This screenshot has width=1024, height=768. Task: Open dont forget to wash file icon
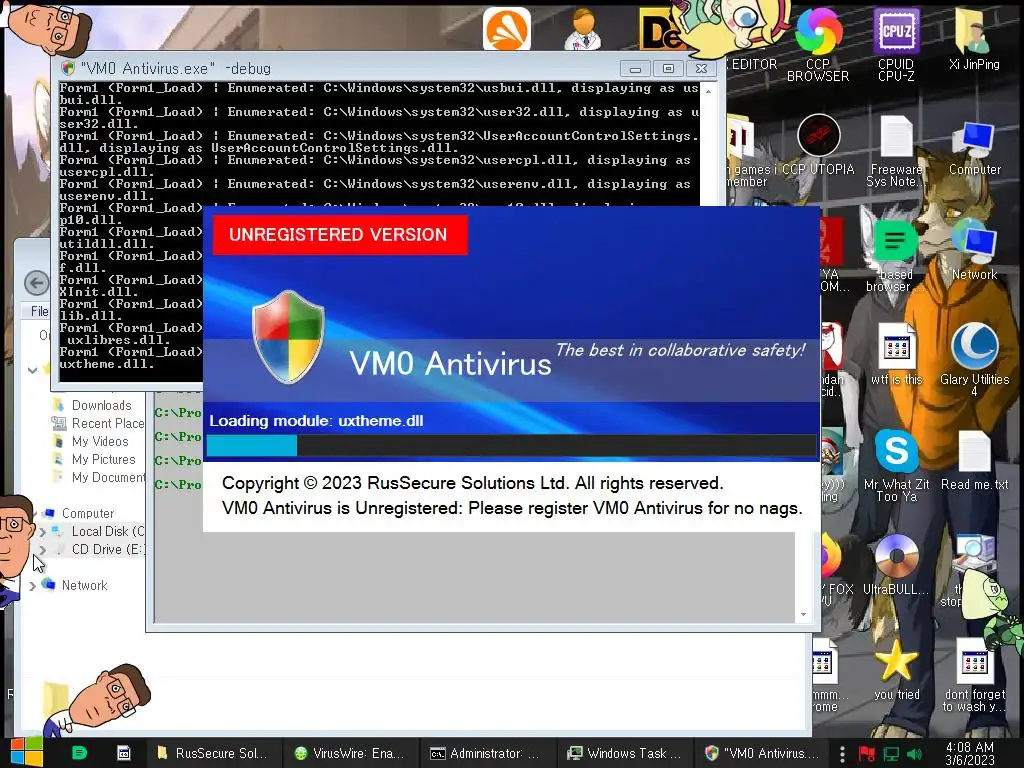974,675
